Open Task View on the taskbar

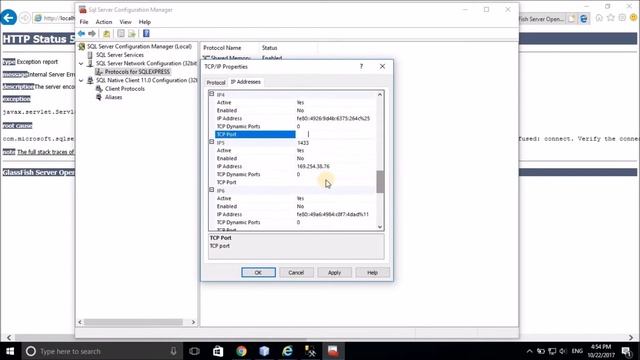point(194,351)
